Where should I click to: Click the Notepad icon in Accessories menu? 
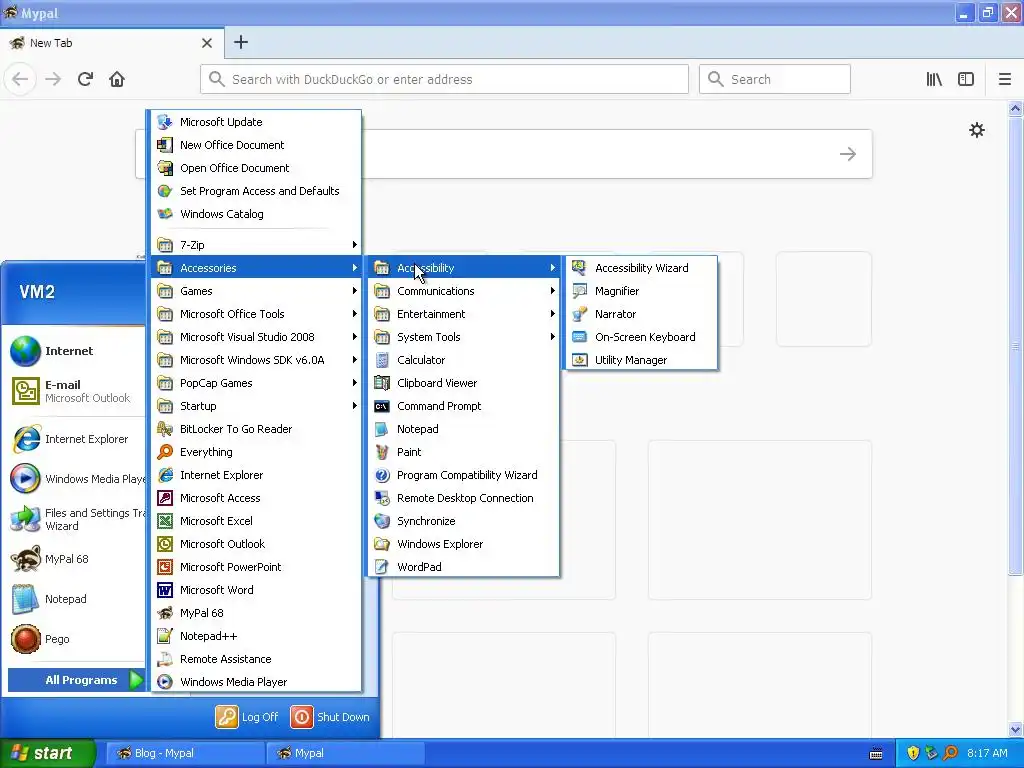coord(382,429)
